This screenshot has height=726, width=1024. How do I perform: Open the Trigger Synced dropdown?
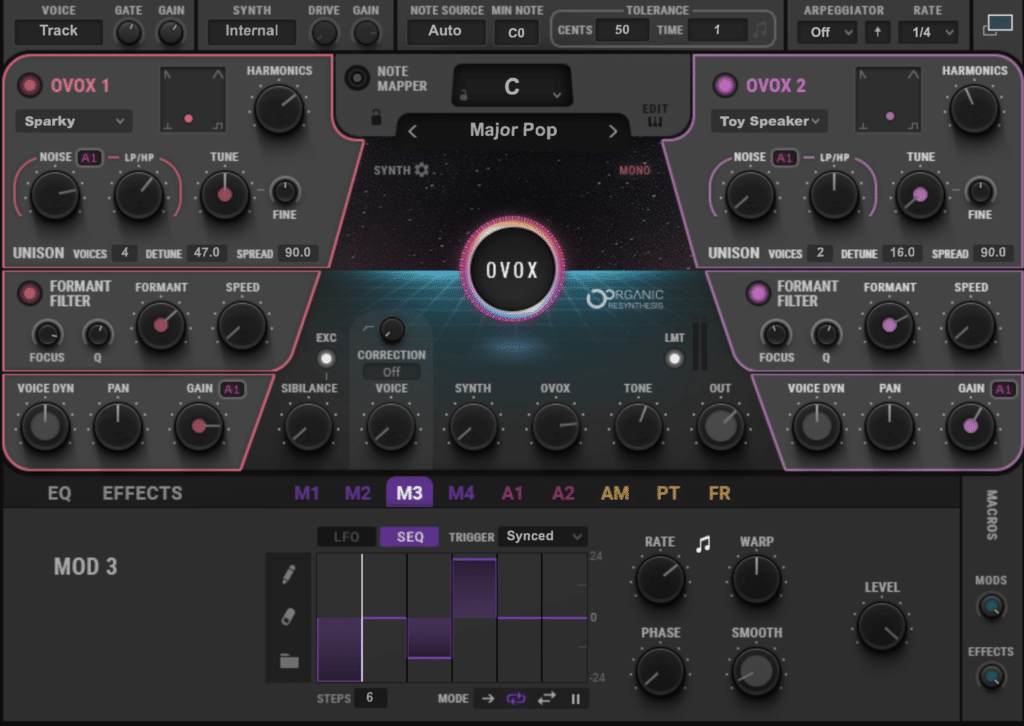(x=542, y=536)
